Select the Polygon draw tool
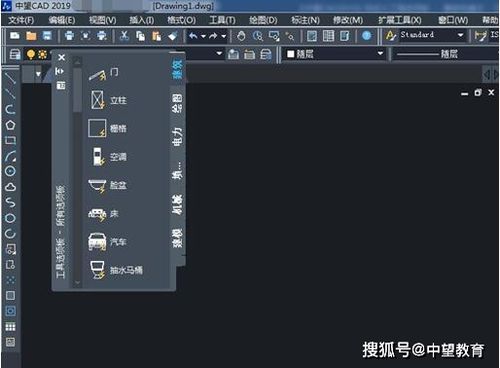This screenshot has width=500, height=368. pos(10,125)
